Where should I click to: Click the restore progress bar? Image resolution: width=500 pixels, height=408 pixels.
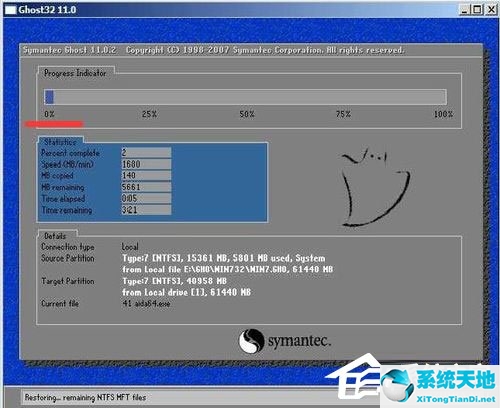(x=245, y=97)
